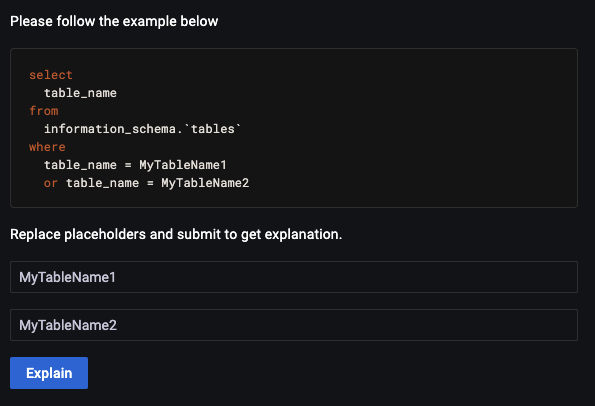This screenshot has width=595, height=406.
Task: Click "Please follow the example below" heading
Action: pos(114,21)
